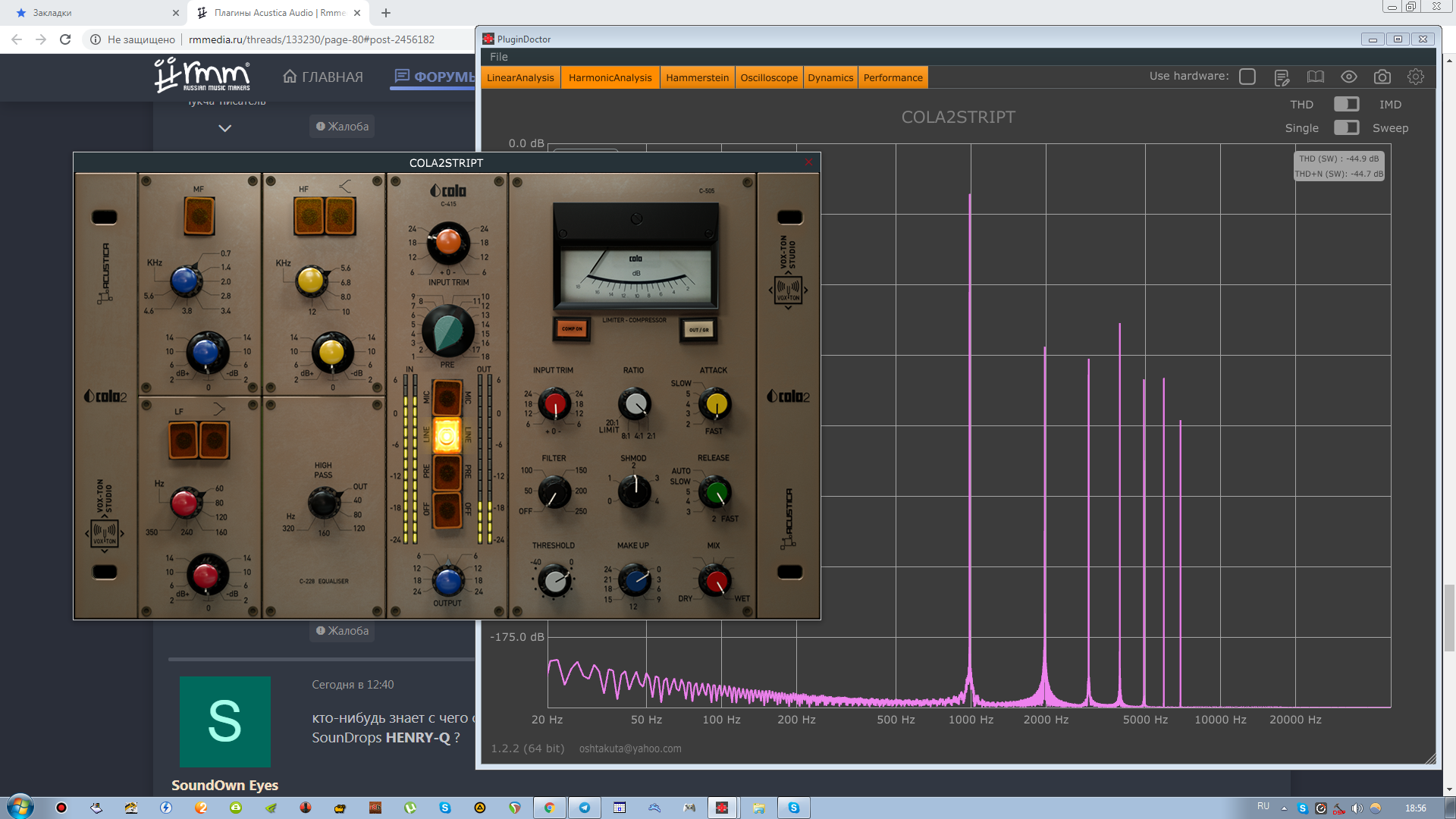
Task: Select the lit LINE preamp button
Action: (447, 435)
